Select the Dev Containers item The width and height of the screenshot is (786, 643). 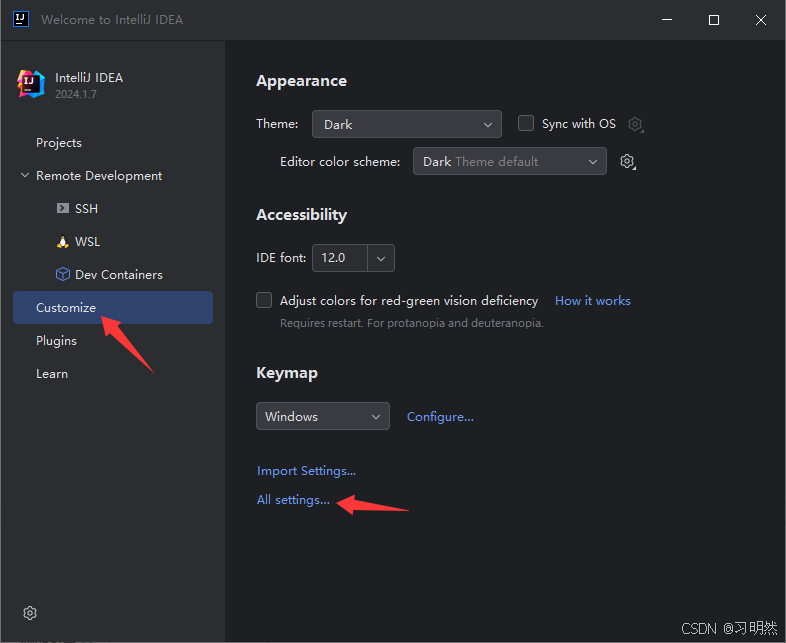(x=119, y=275)
